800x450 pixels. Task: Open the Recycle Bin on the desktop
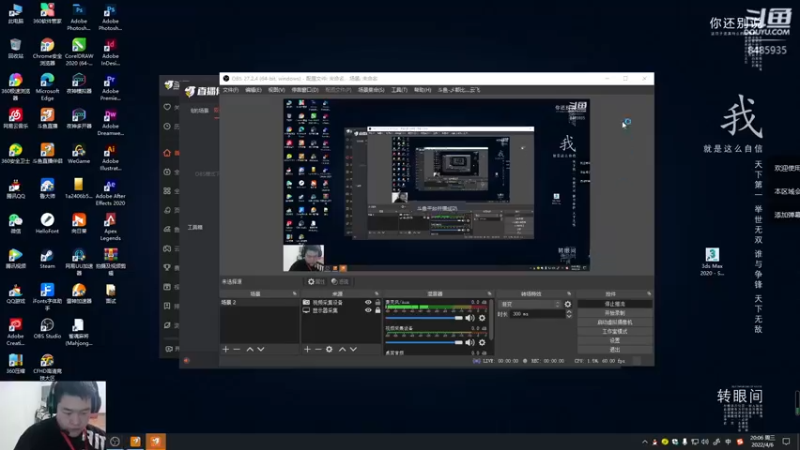tap(15, 48)
